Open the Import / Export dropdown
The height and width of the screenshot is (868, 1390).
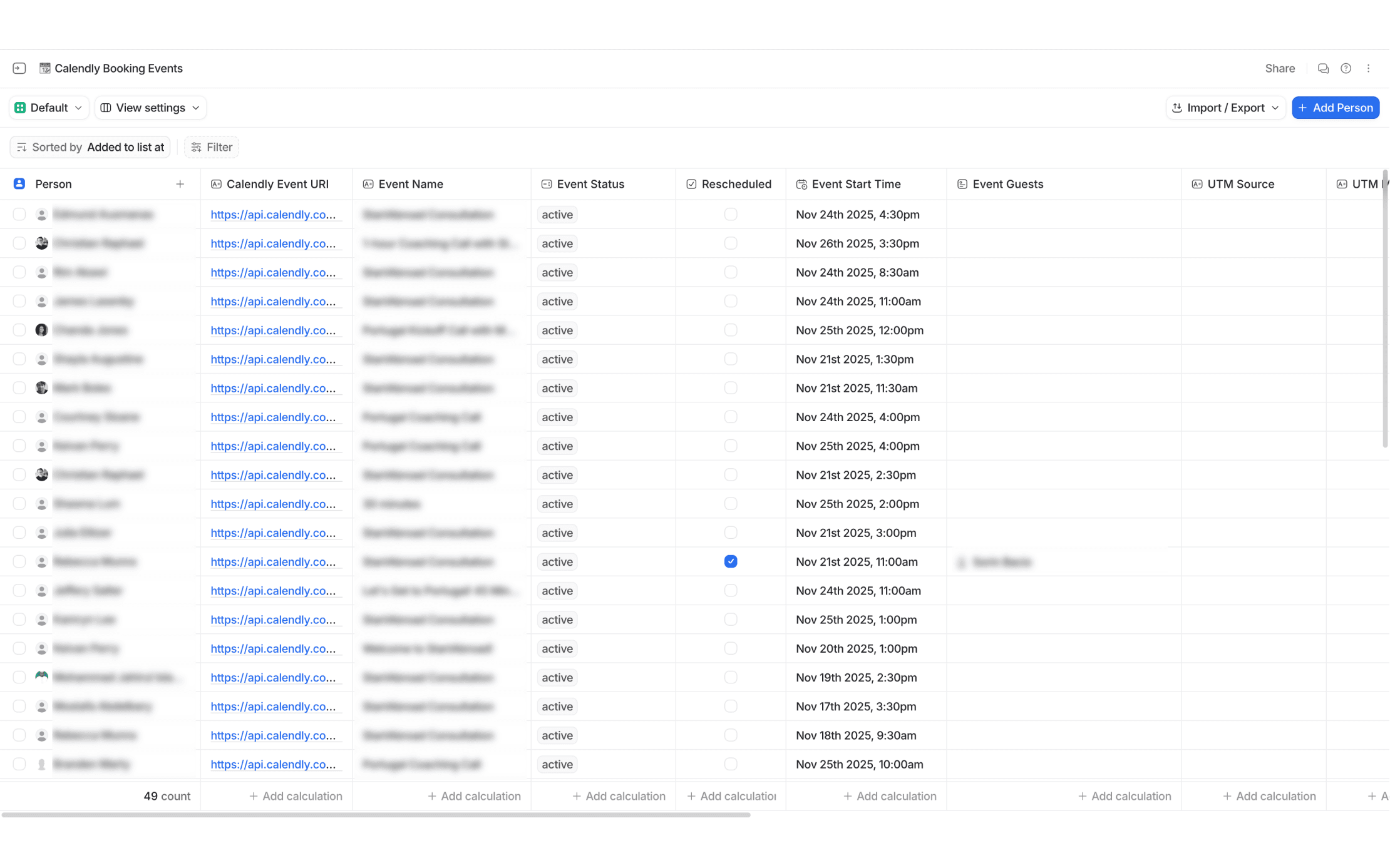1225,108
